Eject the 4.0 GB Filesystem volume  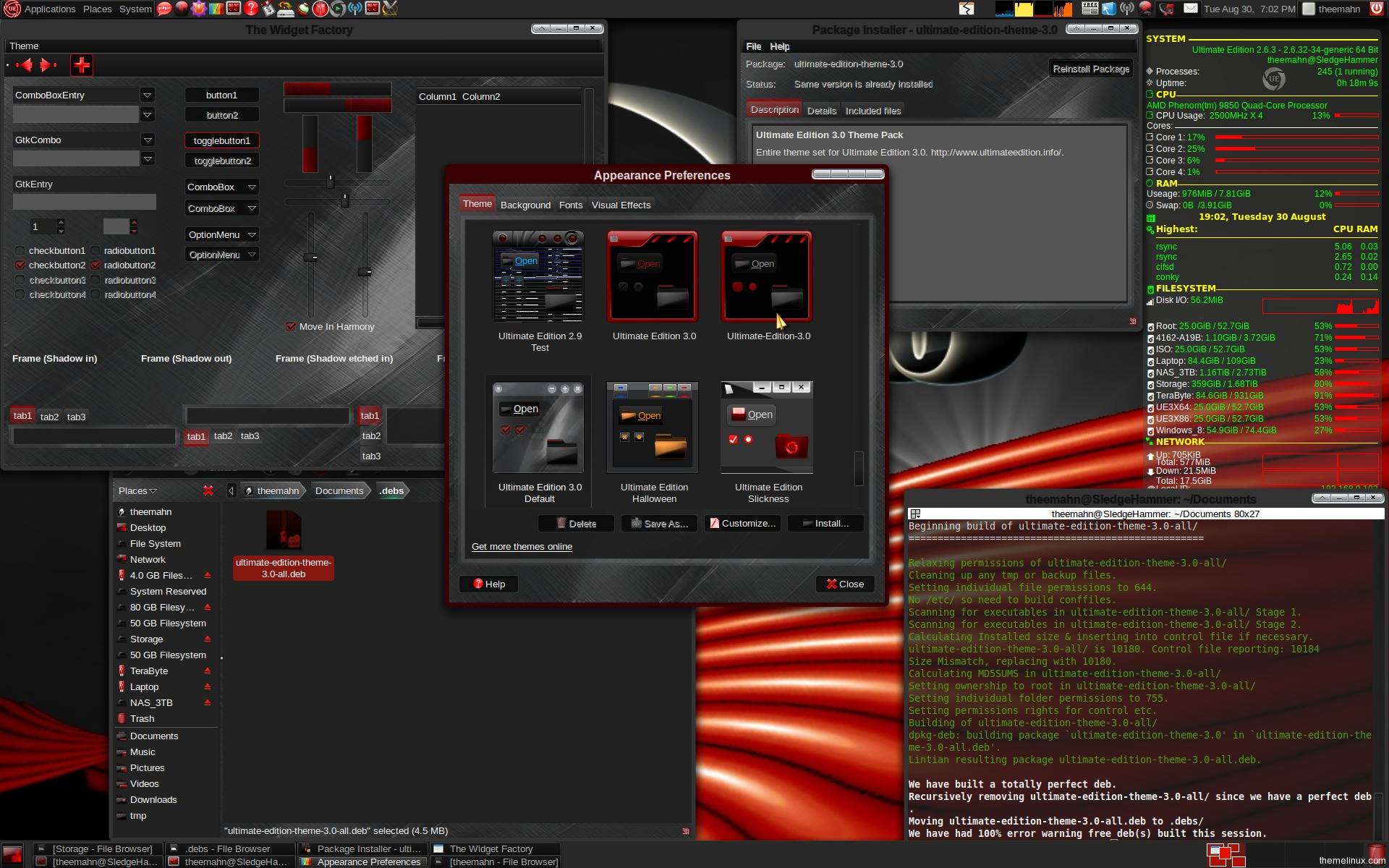click(x=208, y=575)
